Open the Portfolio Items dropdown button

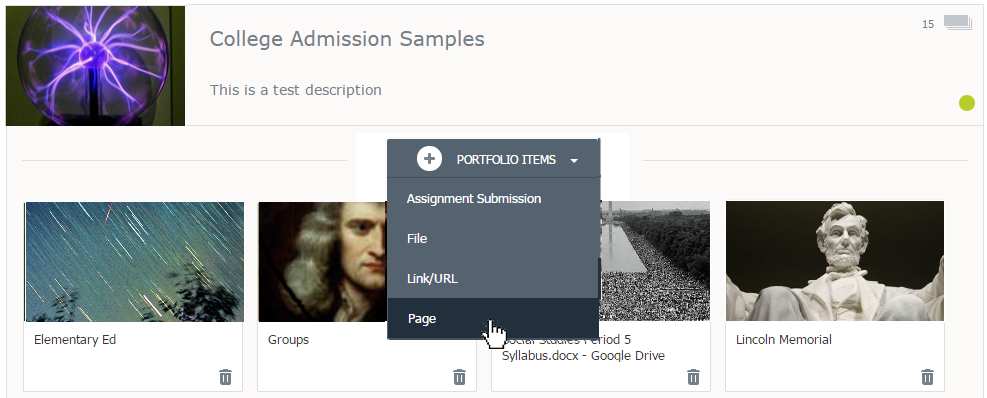point(494,159)
